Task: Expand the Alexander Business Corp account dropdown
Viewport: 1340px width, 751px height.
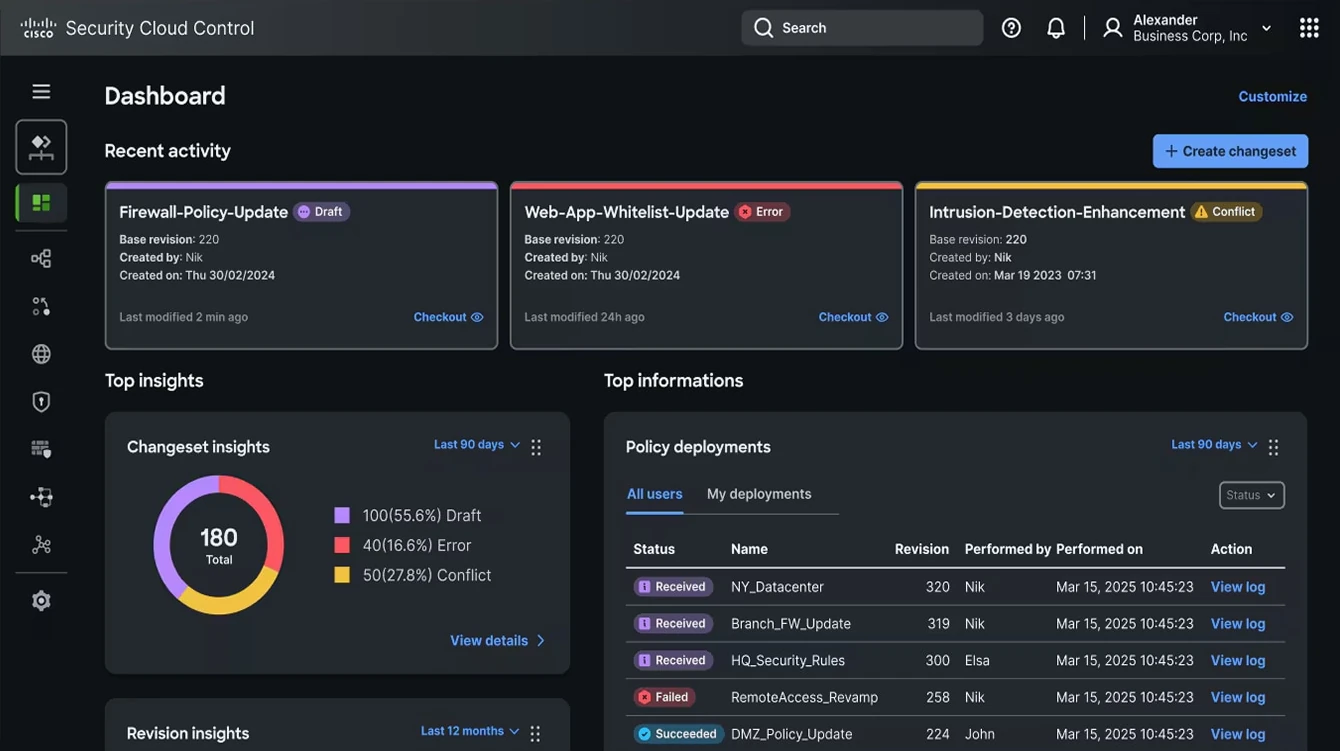Action: click(1188, 28)
